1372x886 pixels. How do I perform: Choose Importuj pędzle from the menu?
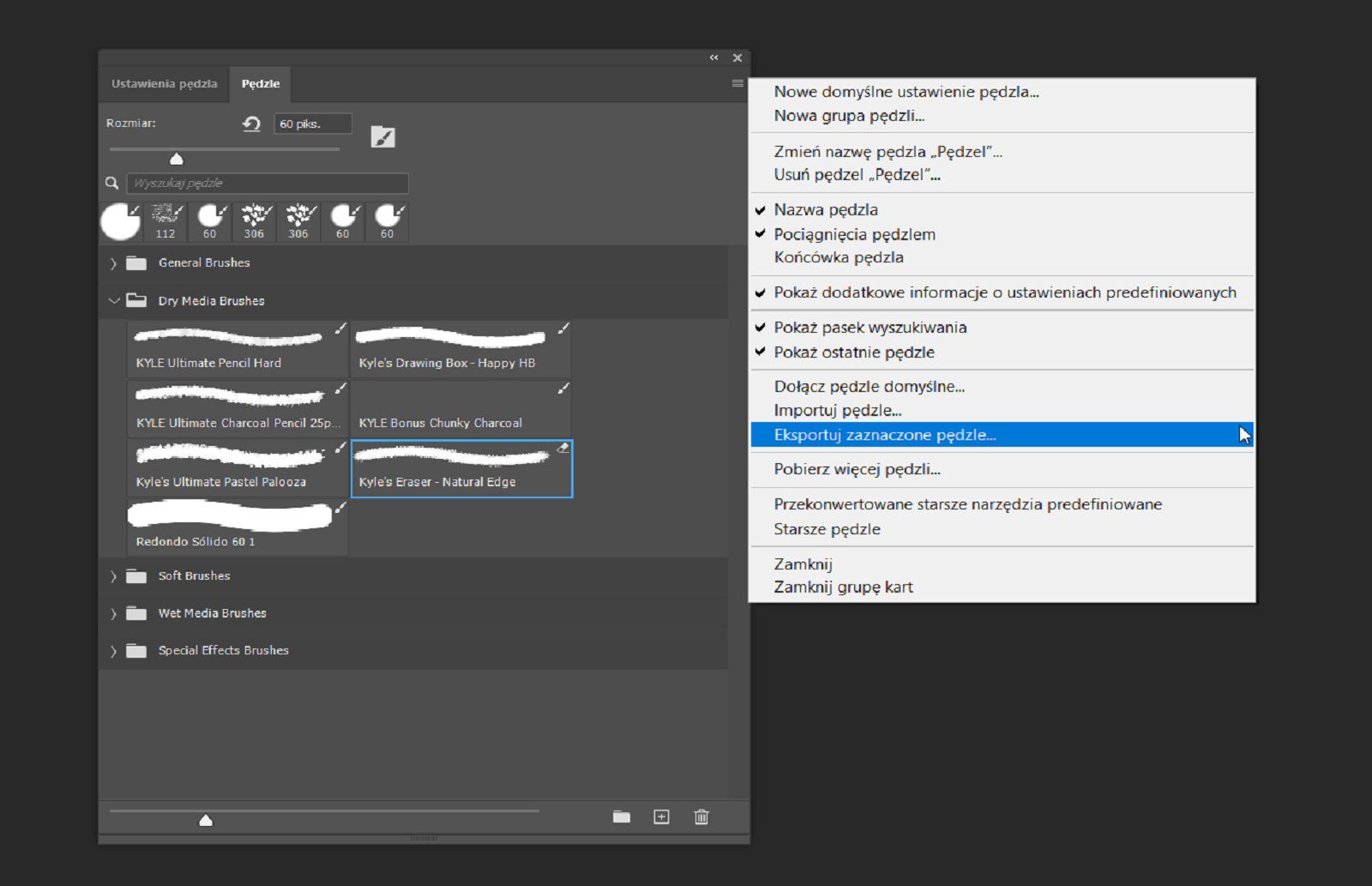(x=837, y=410)
